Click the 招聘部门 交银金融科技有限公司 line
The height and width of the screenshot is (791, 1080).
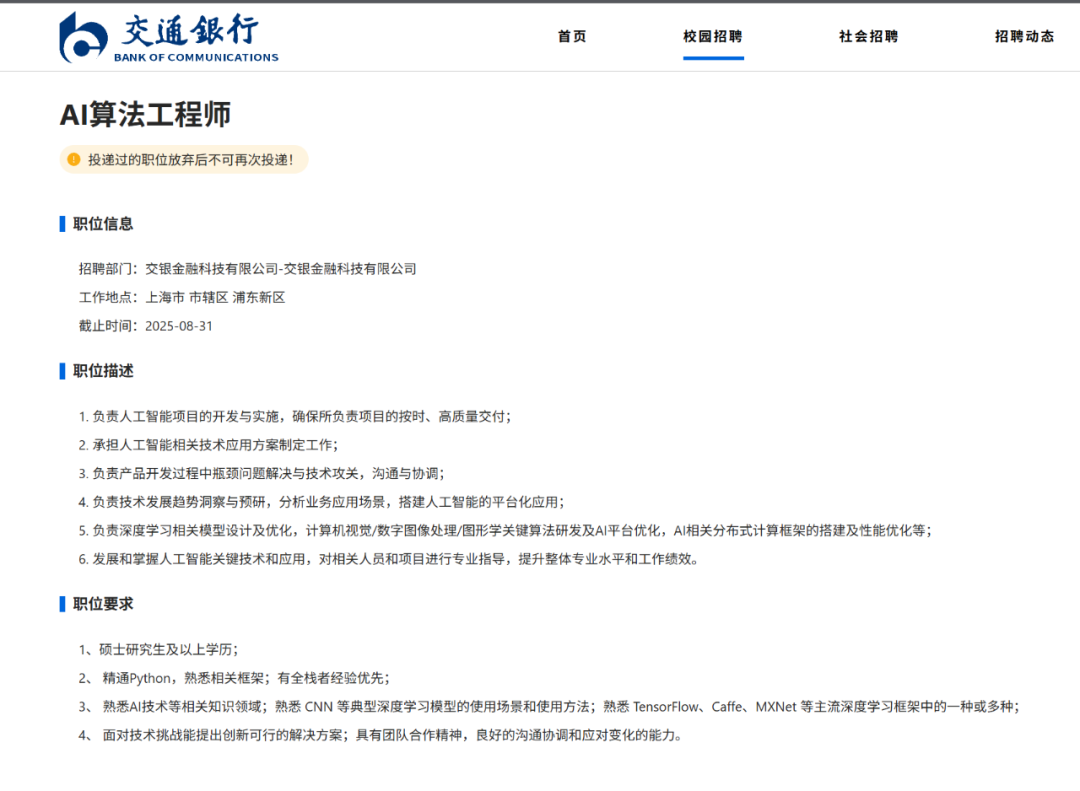(247, 269)
